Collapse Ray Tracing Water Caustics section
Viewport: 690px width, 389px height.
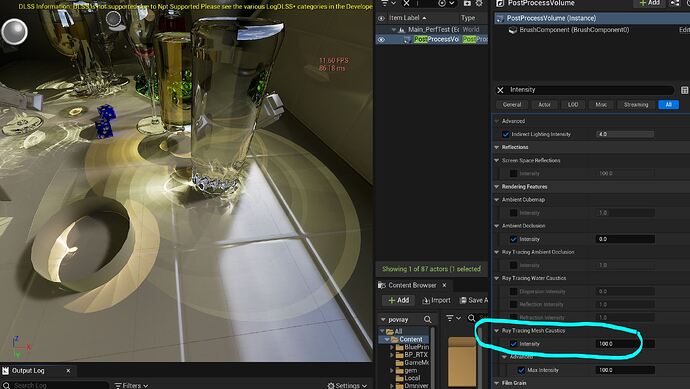click(497, 278)
